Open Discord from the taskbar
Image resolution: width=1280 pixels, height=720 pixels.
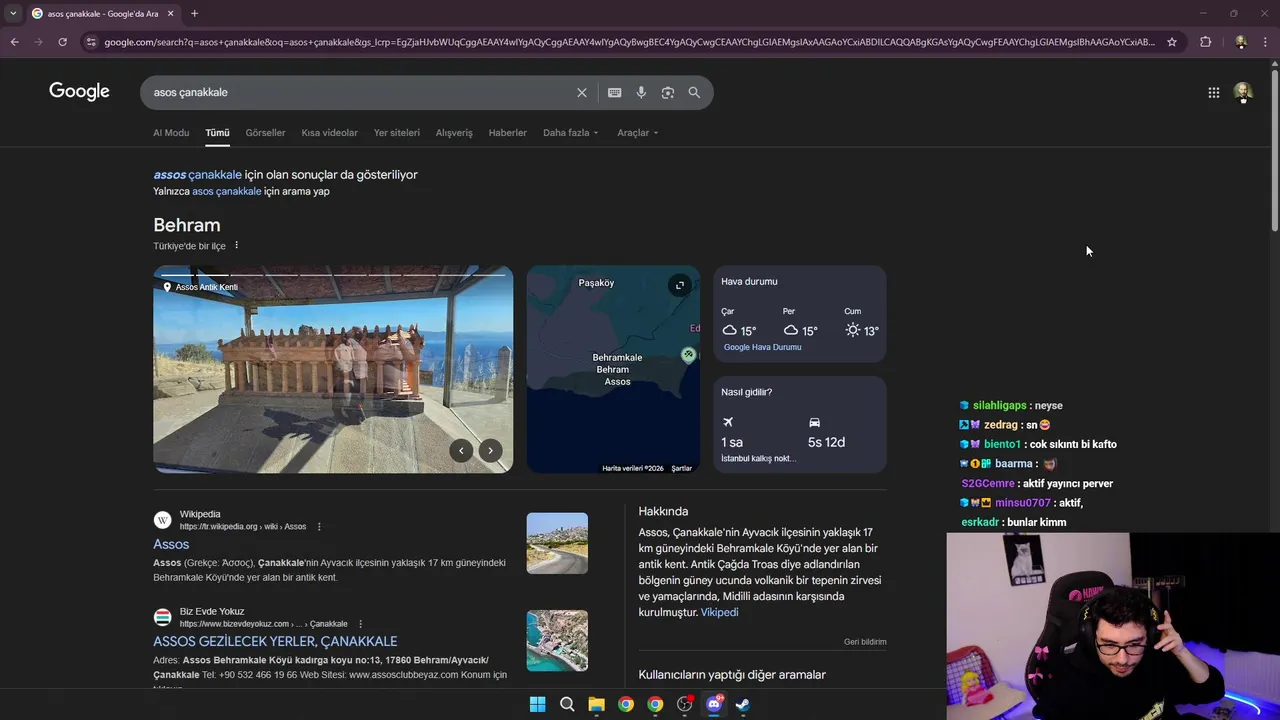click(x=714, y=704)
